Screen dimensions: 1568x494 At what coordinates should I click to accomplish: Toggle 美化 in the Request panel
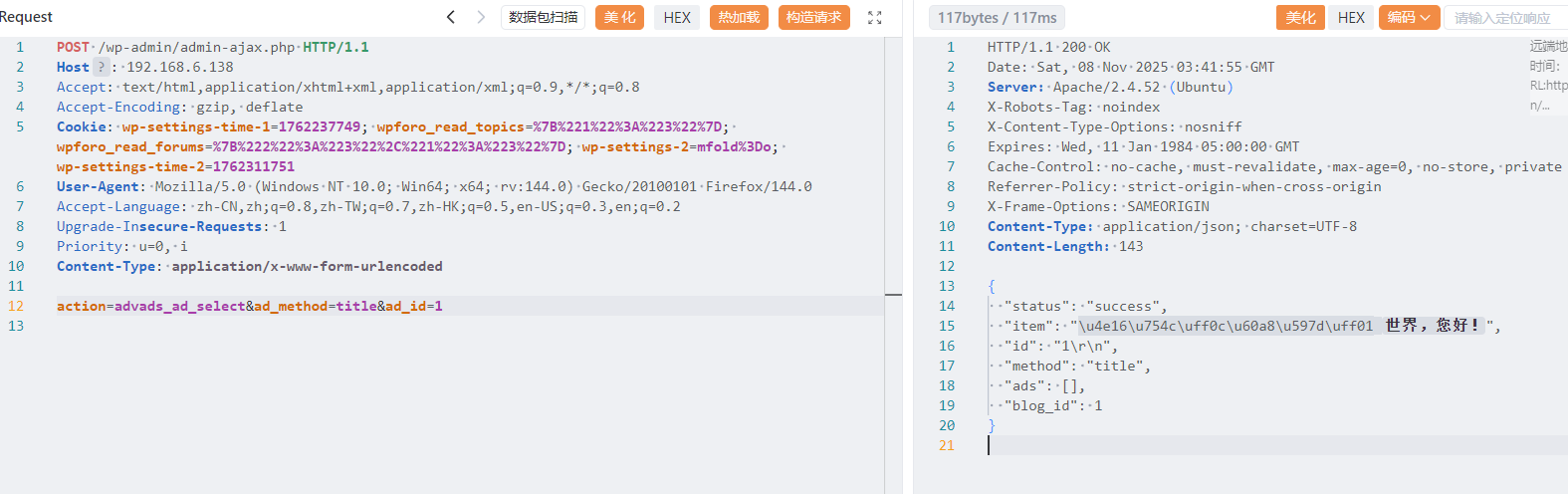pyautogui.click(x=619, y=17)
